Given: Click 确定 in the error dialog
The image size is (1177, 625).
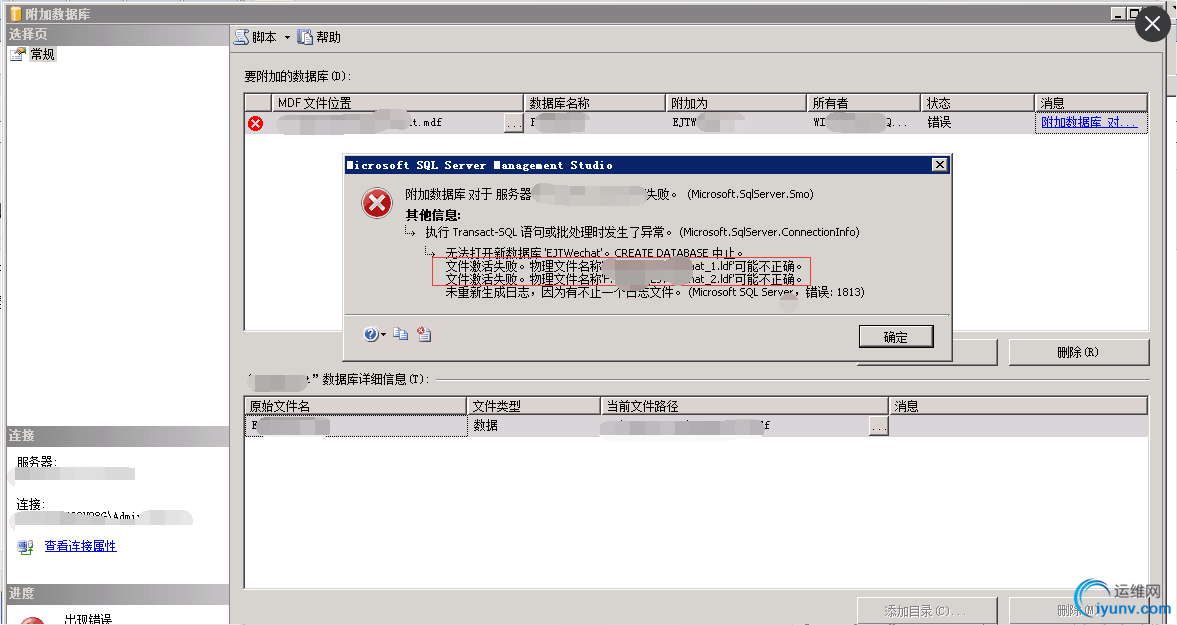Looking at the screenshot, I should 896,337.
